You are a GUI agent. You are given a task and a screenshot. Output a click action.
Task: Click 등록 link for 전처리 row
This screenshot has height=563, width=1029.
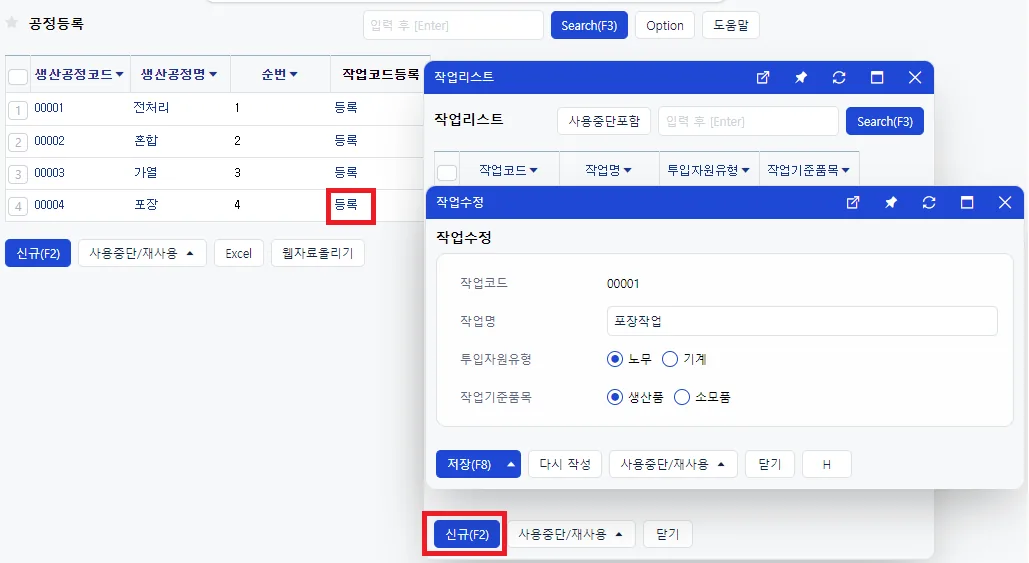(x=346, y=107)
